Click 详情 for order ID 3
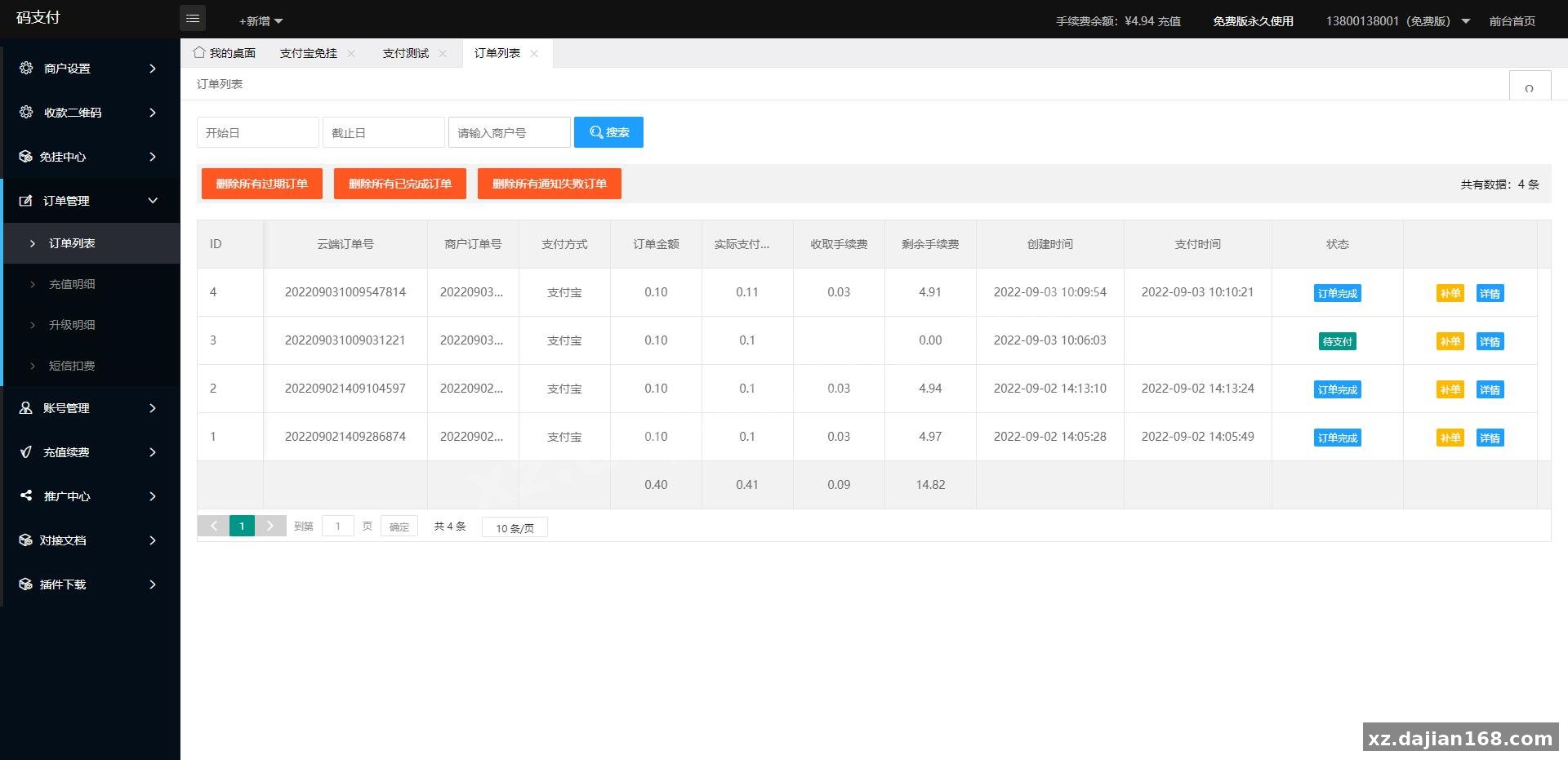1568x760 pixels. click(1490, 341)
